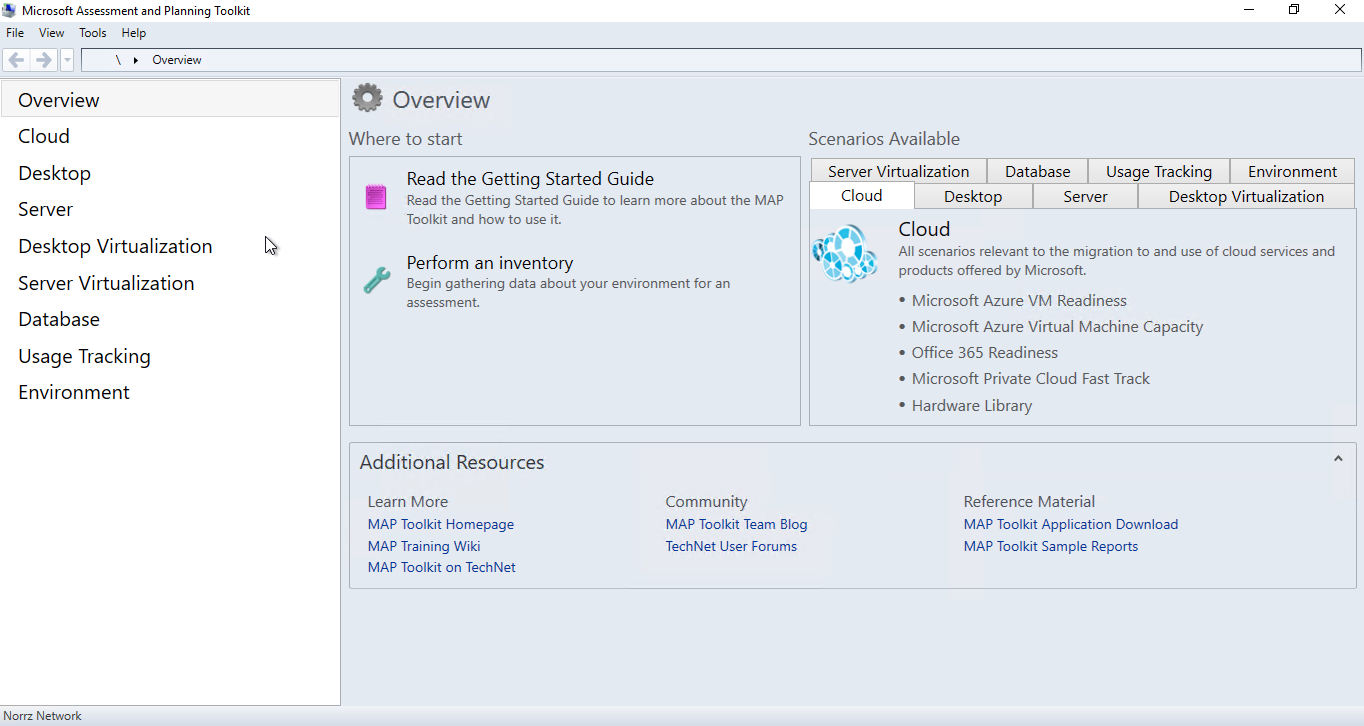1364x726 pixels.
Task: Select the Usage Tracking scenario tab
Action: click(1158, 171)
